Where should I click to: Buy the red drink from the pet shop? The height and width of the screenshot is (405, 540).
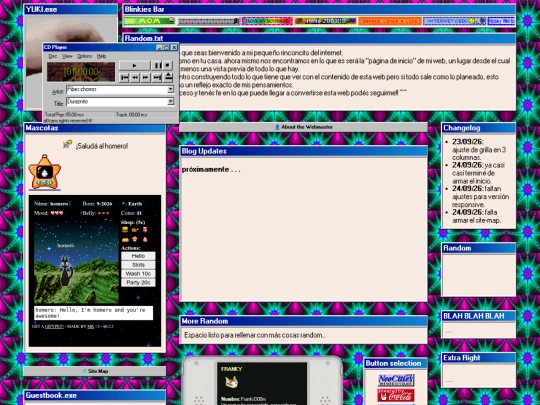pos(145,230)
